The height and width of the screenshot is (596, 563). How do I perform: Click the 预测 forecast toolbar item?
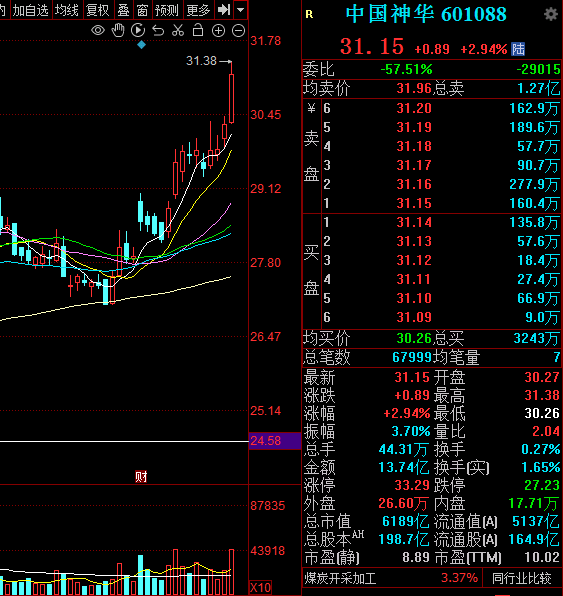(167, 10)
